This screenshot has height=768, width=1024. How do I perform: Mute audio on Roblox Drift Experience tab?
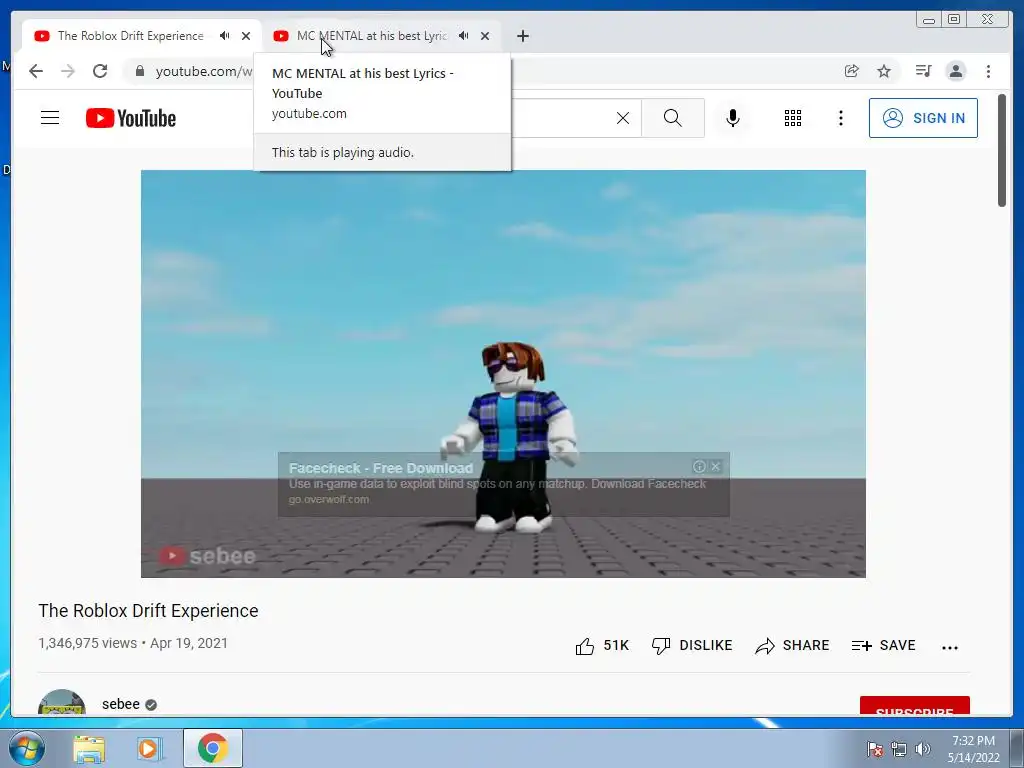[225, 36]
